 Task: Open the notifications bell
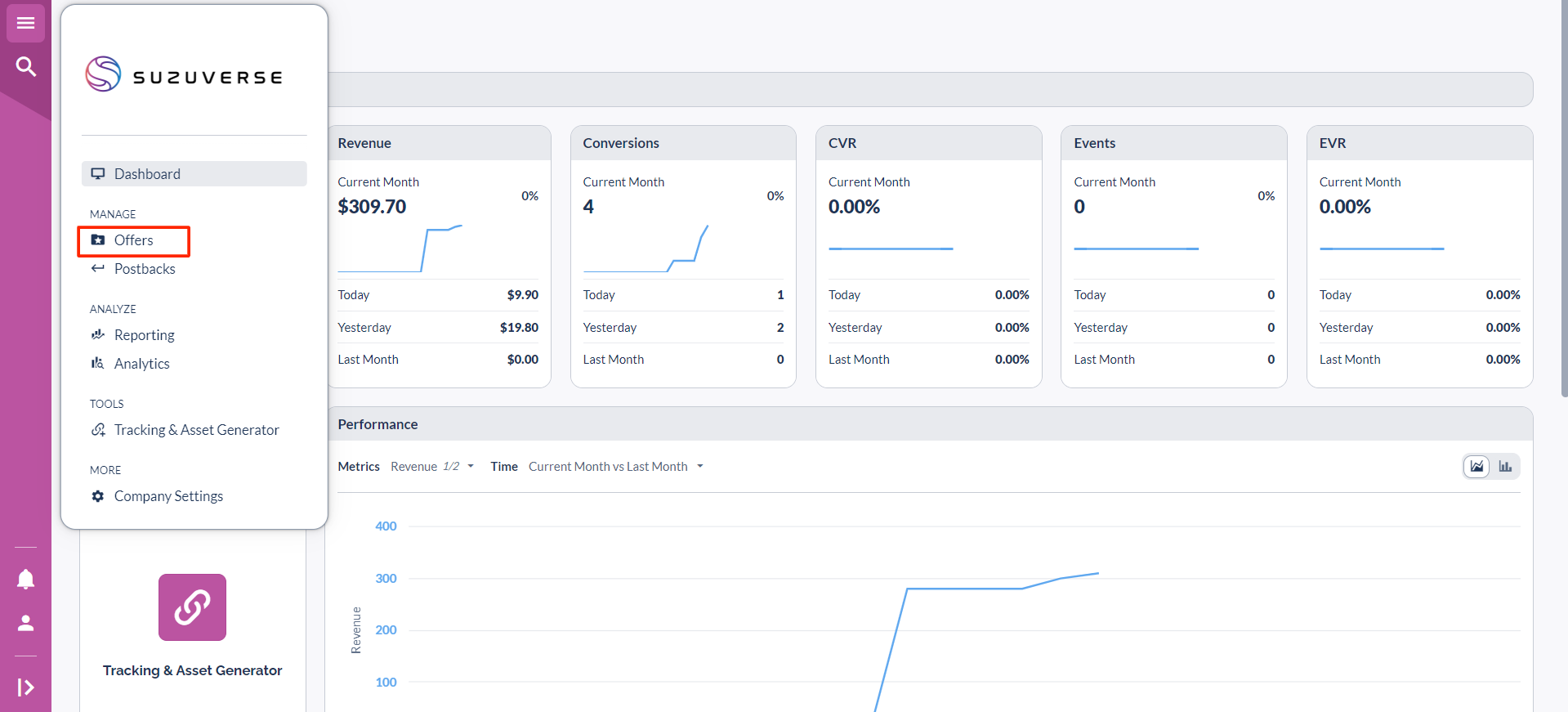click(25, 579)
